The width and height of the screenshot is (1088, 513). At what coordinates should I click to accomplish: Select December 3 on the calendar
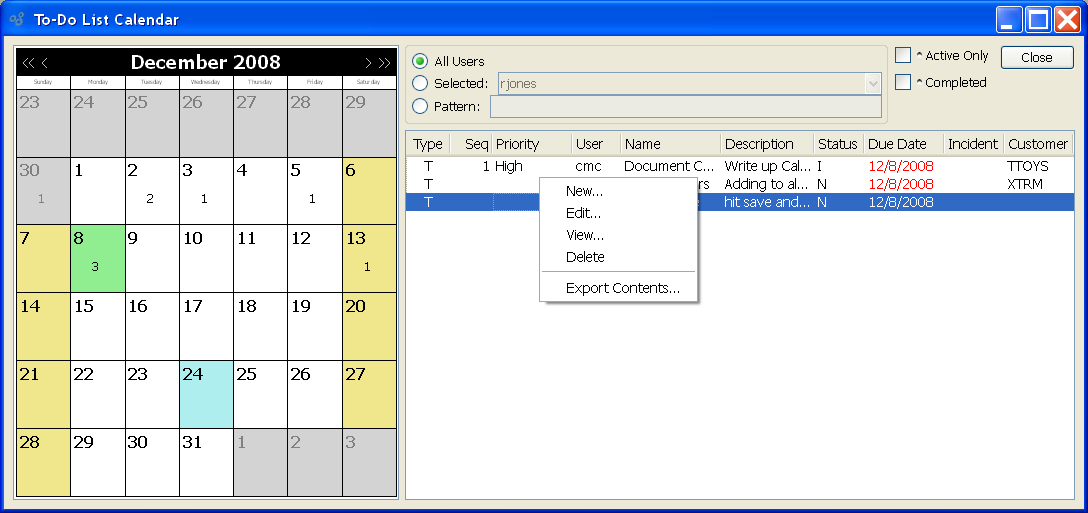(206, 190)
